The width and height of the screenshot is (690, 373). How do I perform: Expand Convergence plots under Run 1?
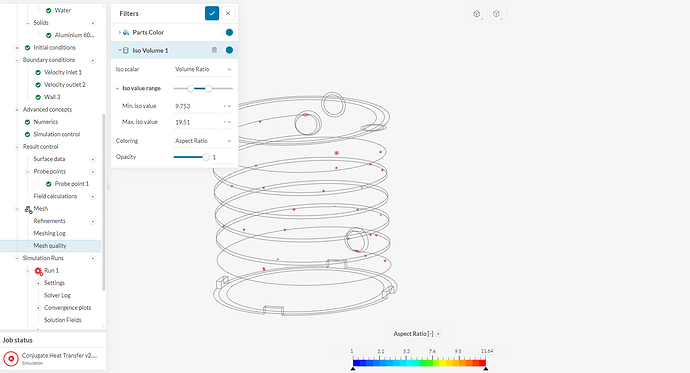38,307
